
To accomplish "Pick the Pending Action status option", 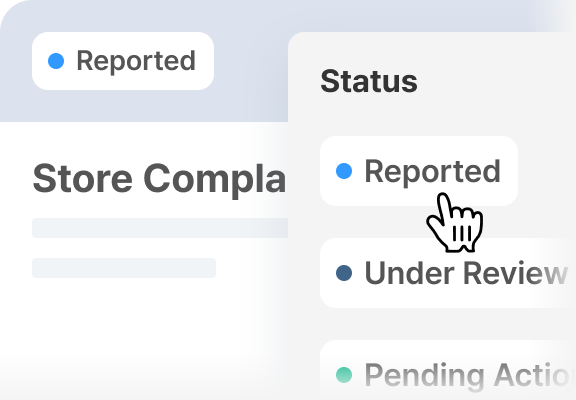I will (448, 370).
